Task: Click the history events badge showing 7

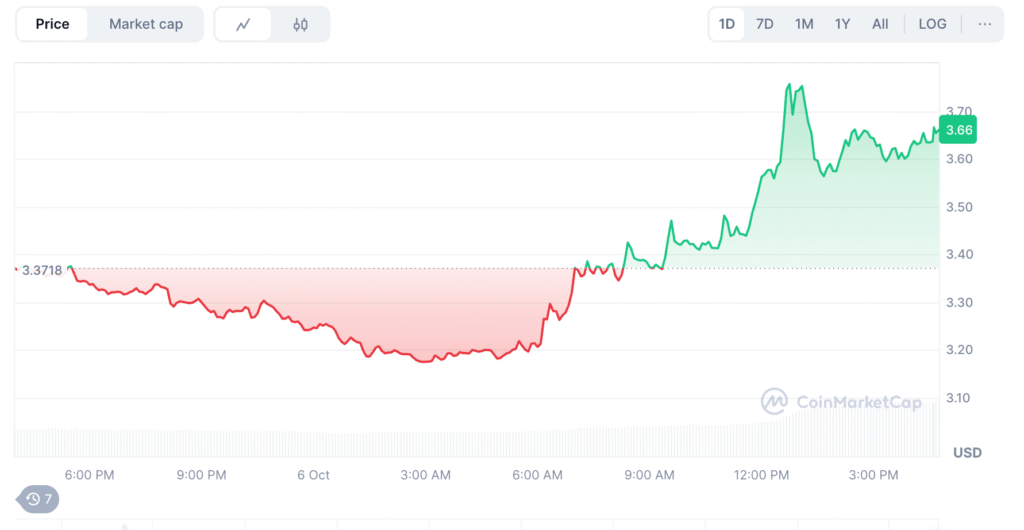Action: pyautogui.click(x=39, y=499)
